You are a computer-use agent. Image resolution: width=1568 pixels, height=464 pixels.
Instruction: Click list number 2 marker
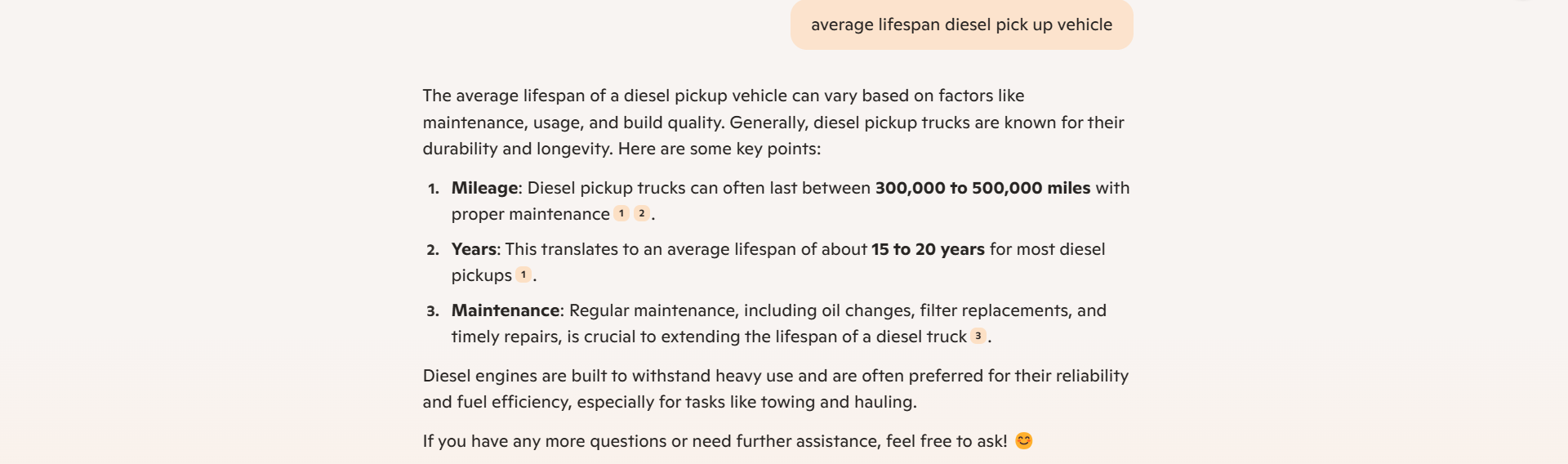pyautogui.click(x=433, y=250)
